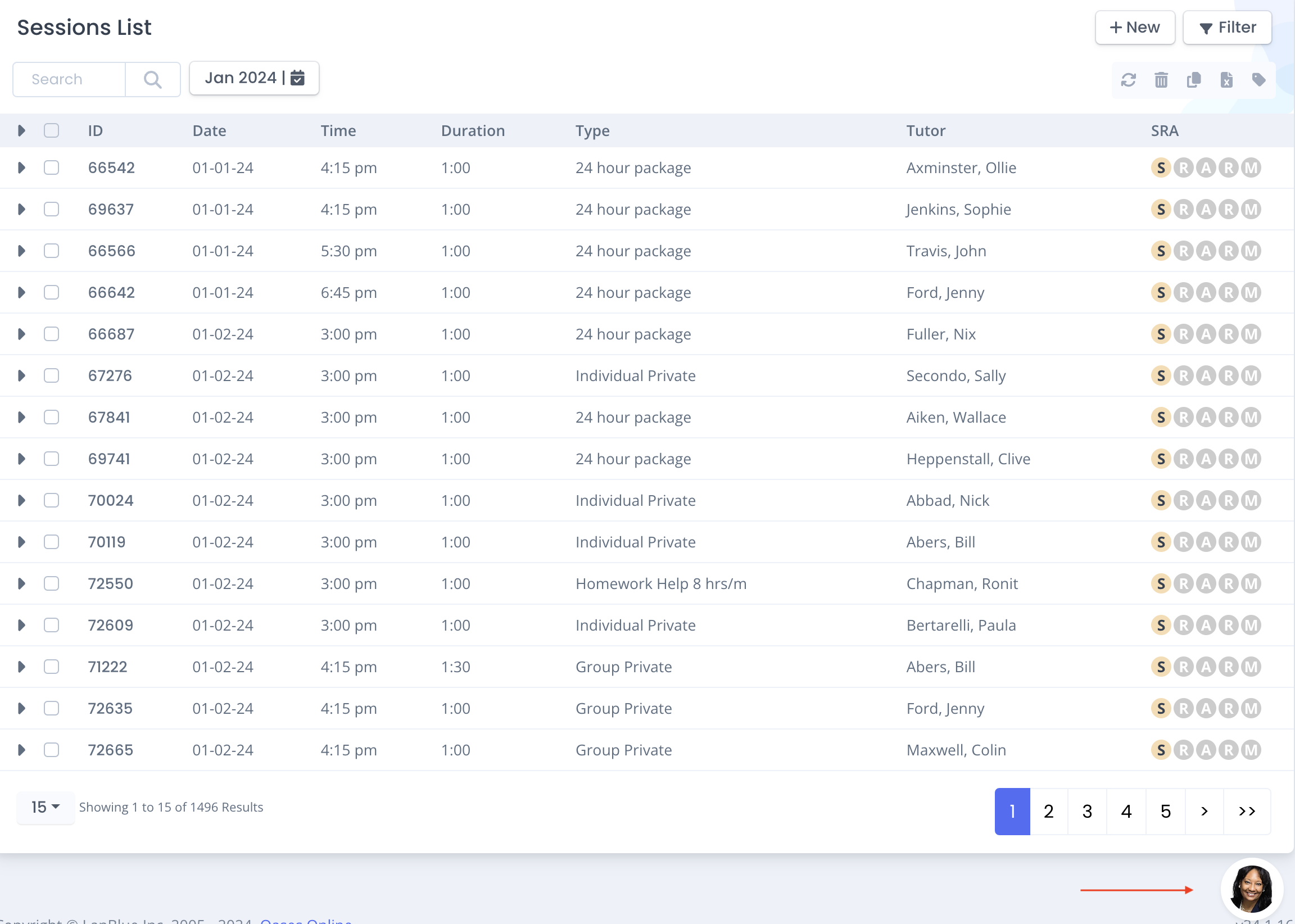Image resolution: width=1295 pixels, height=924 pixels.
Task: Click the A badge for session 66566
Action: (x=1206, y=251)
